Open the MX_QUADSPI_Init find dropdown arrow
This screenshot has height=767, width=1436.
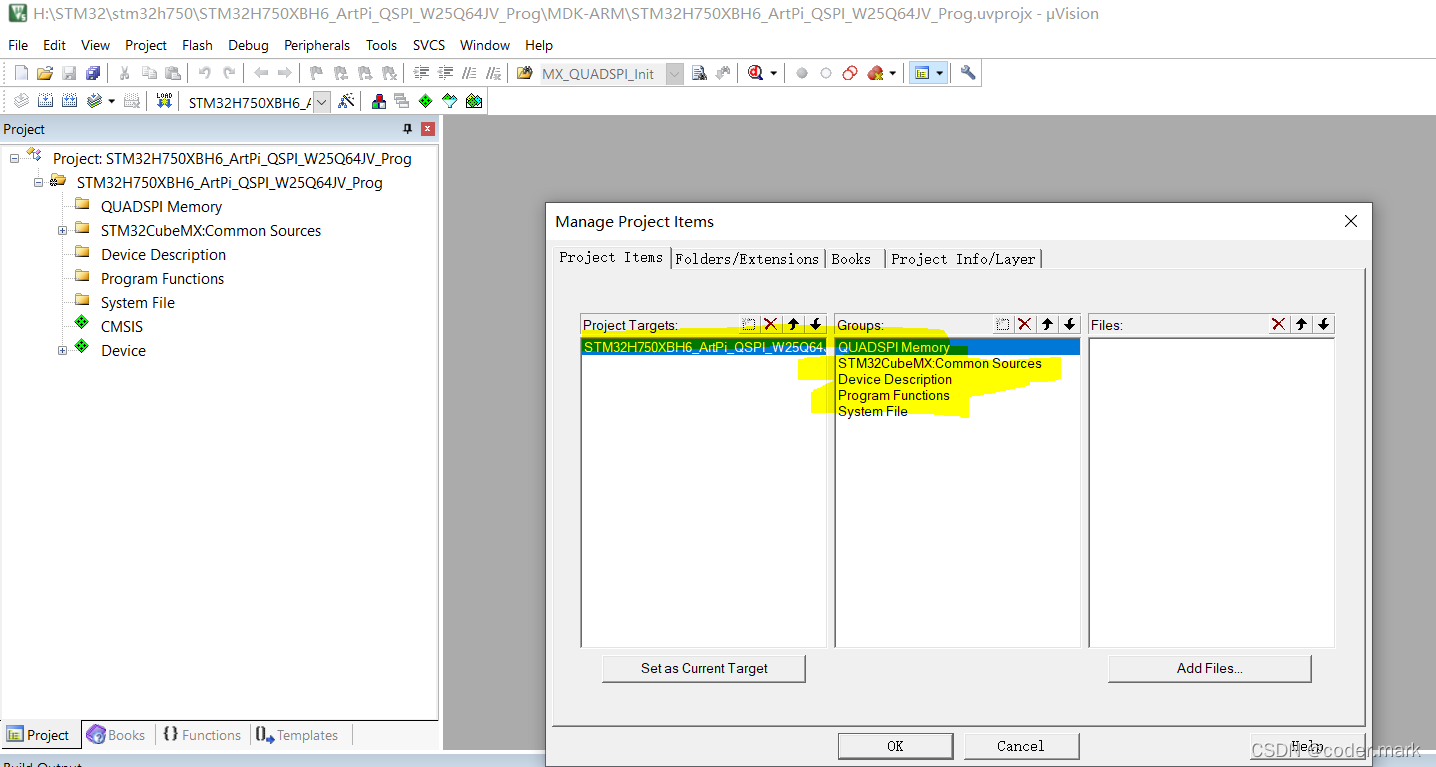pyautogui.click(x=675, y=74)
